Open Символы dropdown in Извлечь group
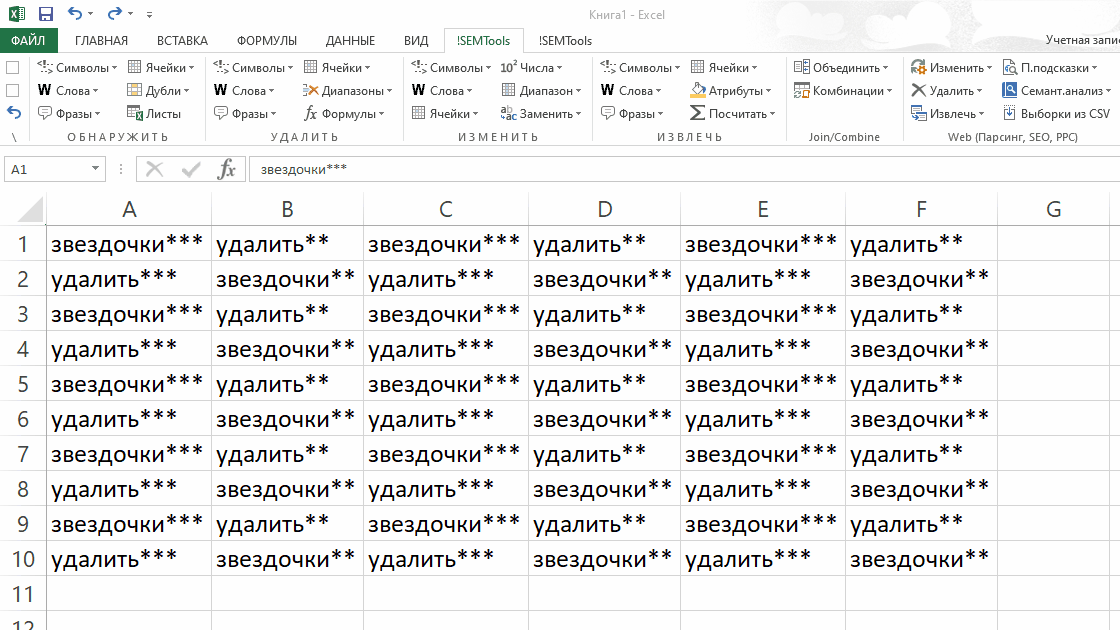 pyautogui.click(x=640, y=68)
